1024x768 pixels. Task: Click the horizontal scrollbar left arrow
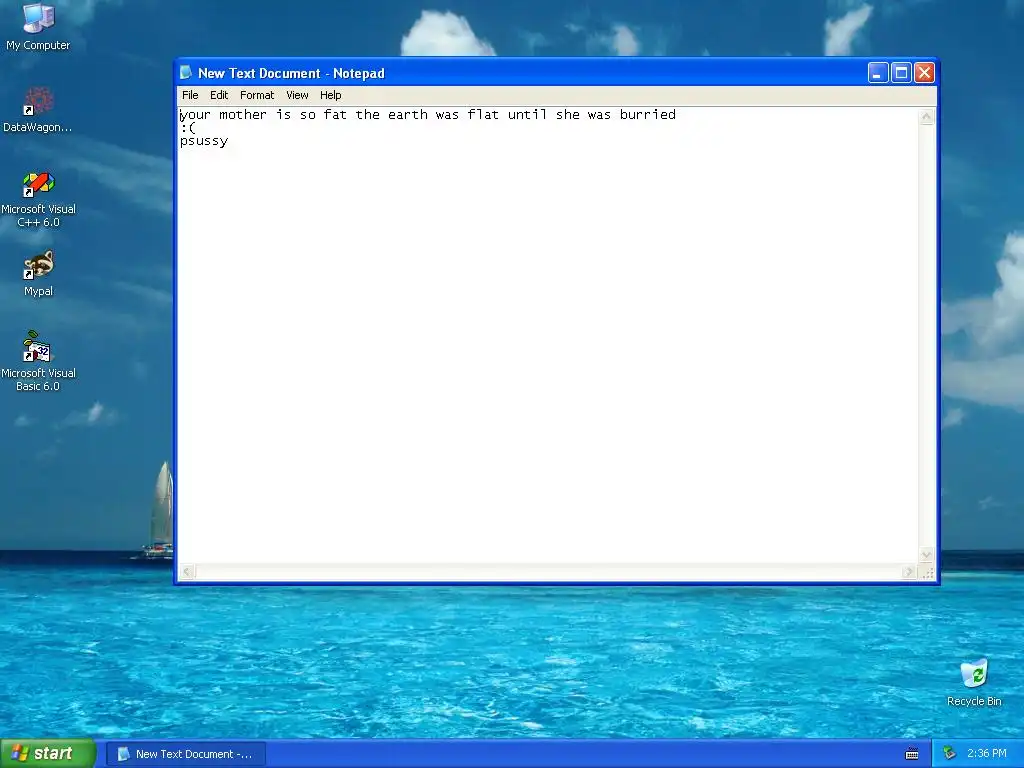(x=187, y=572)
